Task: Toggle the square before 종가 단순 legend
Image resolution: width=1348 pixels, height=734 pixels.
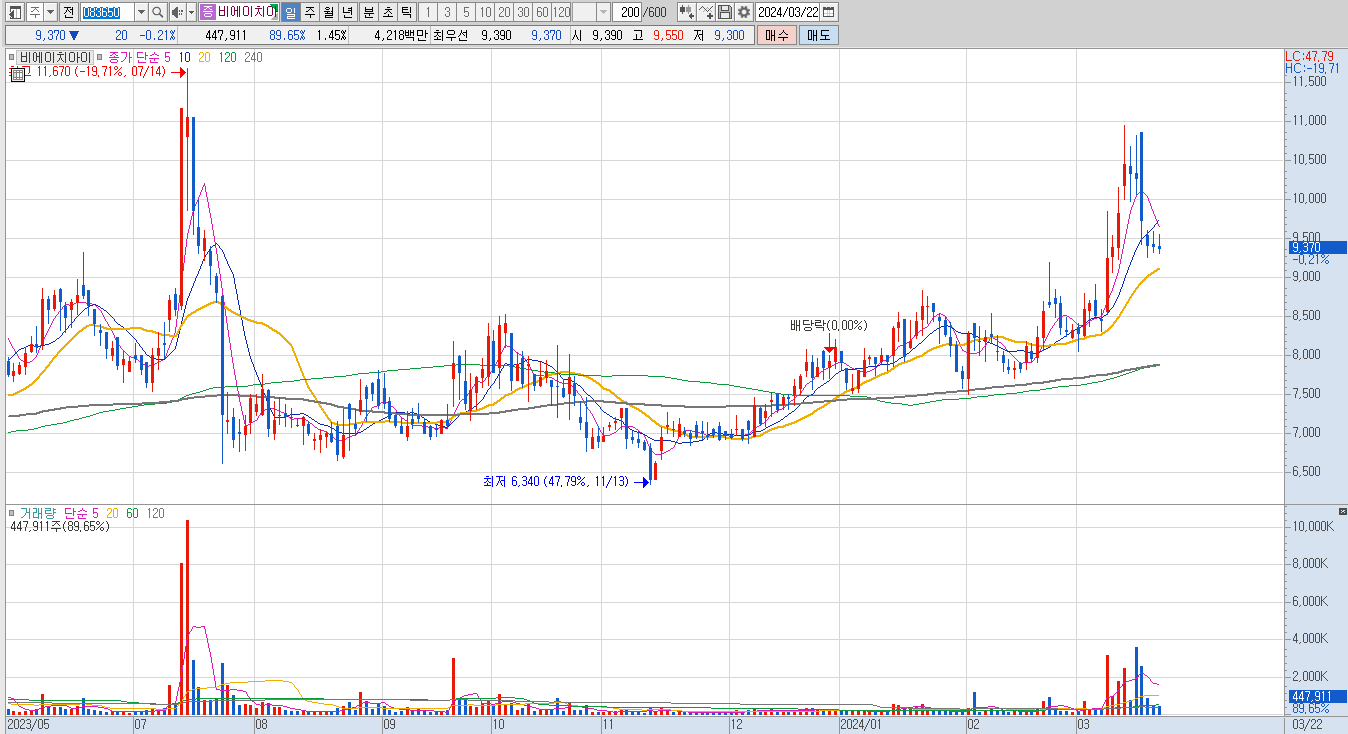Action: (99, 57)
